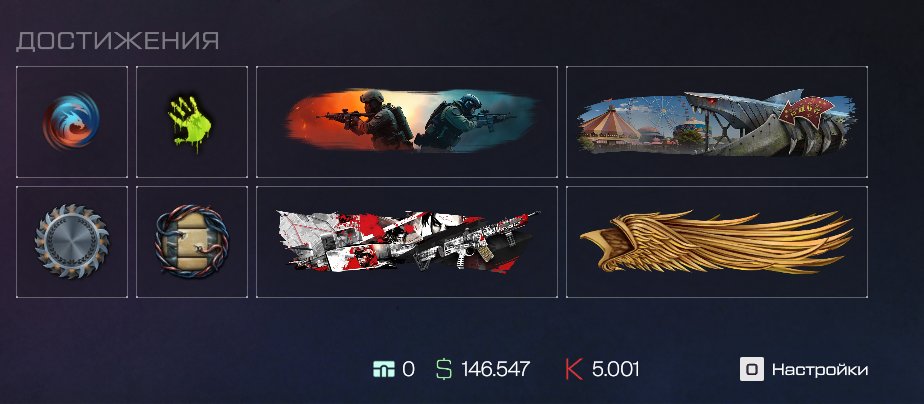Click the square key icon beside Настройки

[x=751, y=369]
